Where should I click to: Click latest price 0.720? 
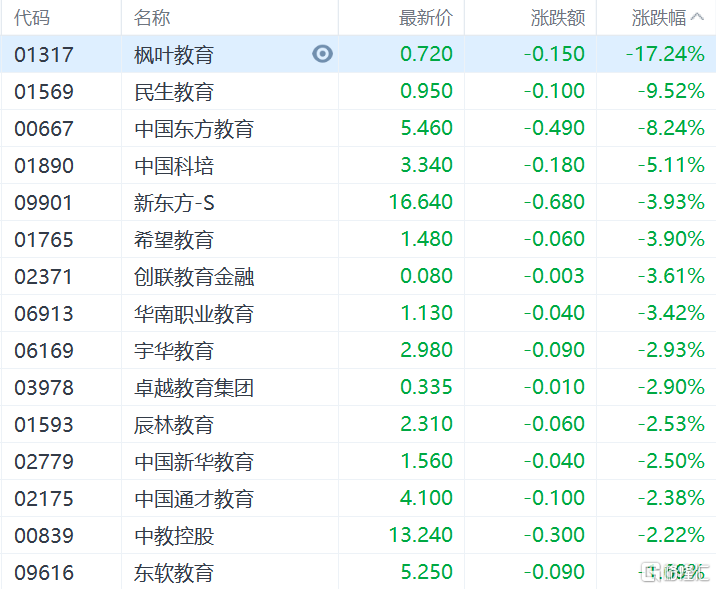coord(426,54)
